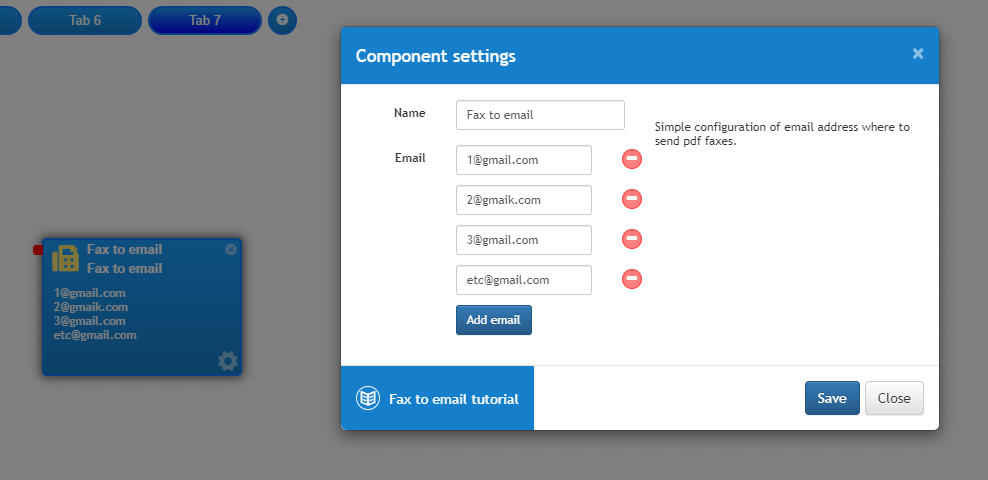Switch to Tab 7
Viewport: 988px width, 480px height.
pos(205,20)
